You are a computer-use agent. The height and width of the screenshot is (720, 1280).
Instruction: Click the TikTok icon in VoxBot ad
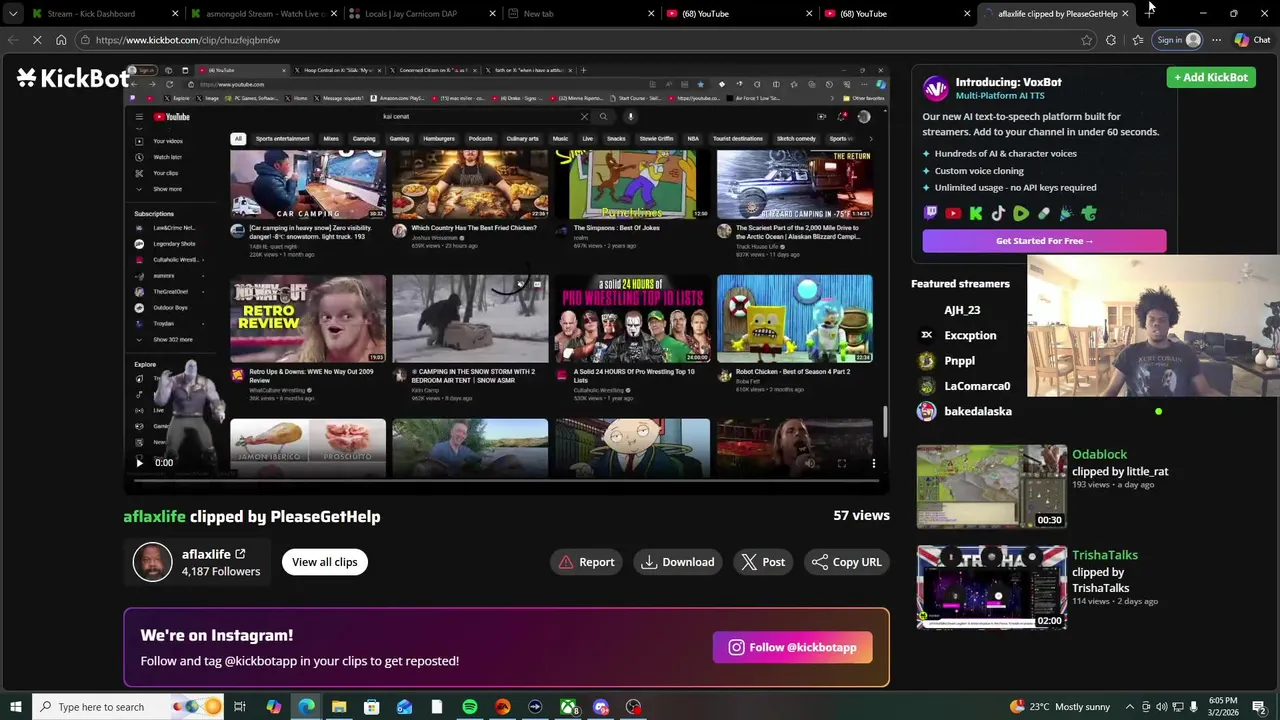click(x=998, y=213)
